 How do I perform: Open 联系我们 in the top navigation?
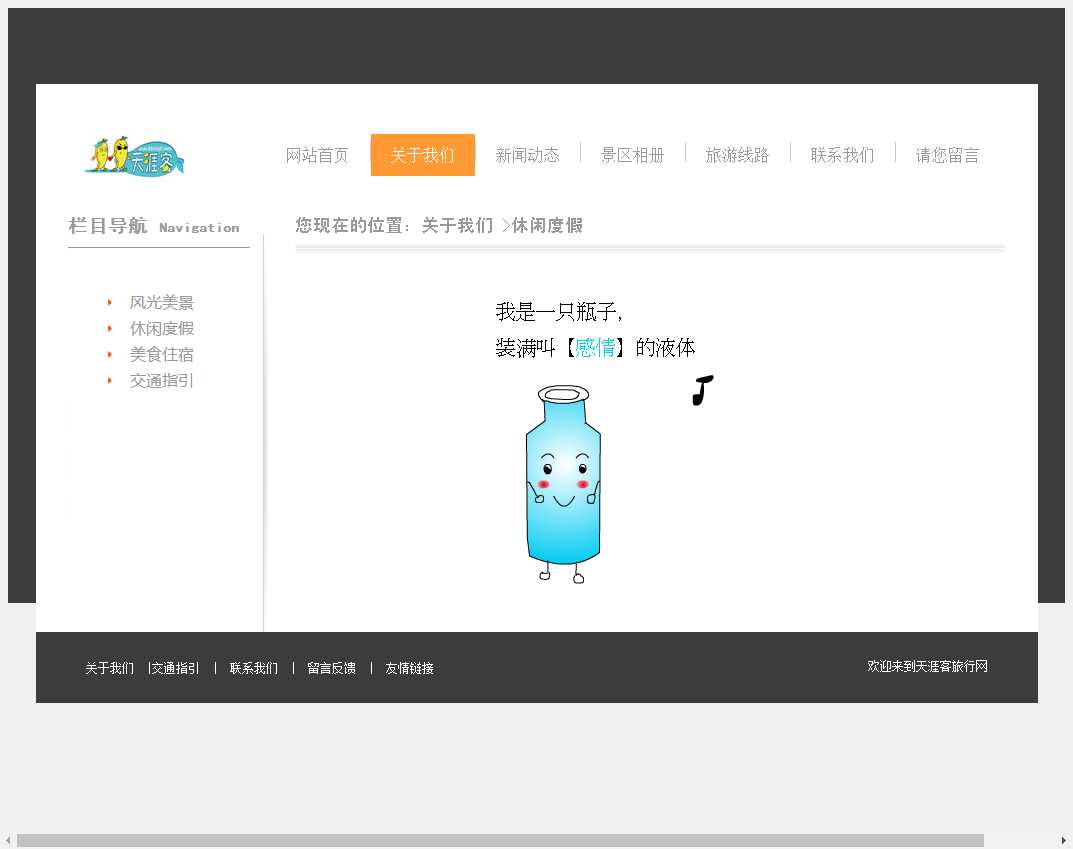tap(842, 155)
